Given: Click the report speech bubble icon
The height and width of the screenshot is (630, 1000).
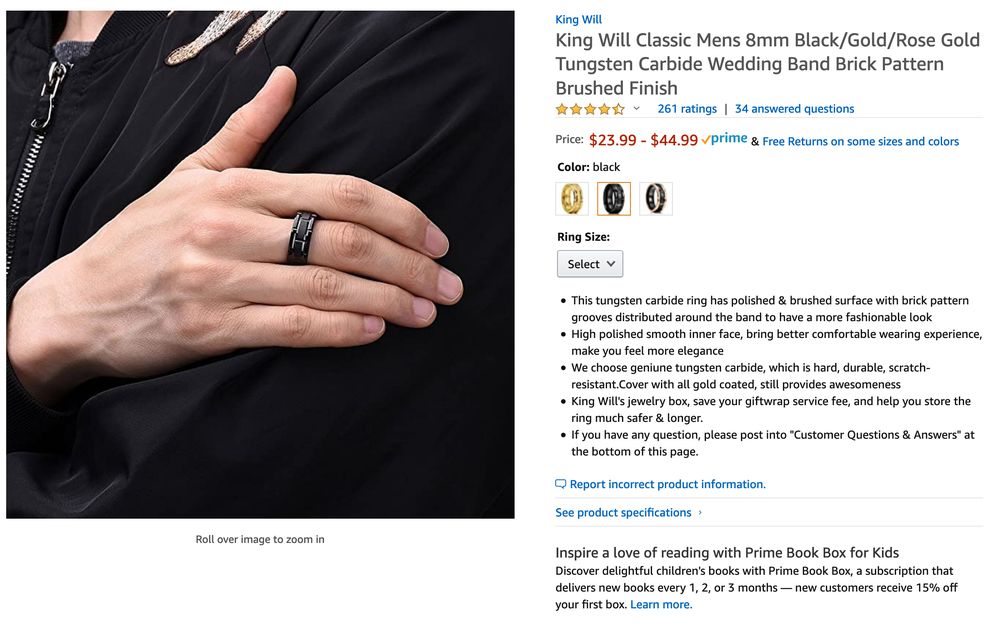Looking at the screenshot, I should pos(561,484).
